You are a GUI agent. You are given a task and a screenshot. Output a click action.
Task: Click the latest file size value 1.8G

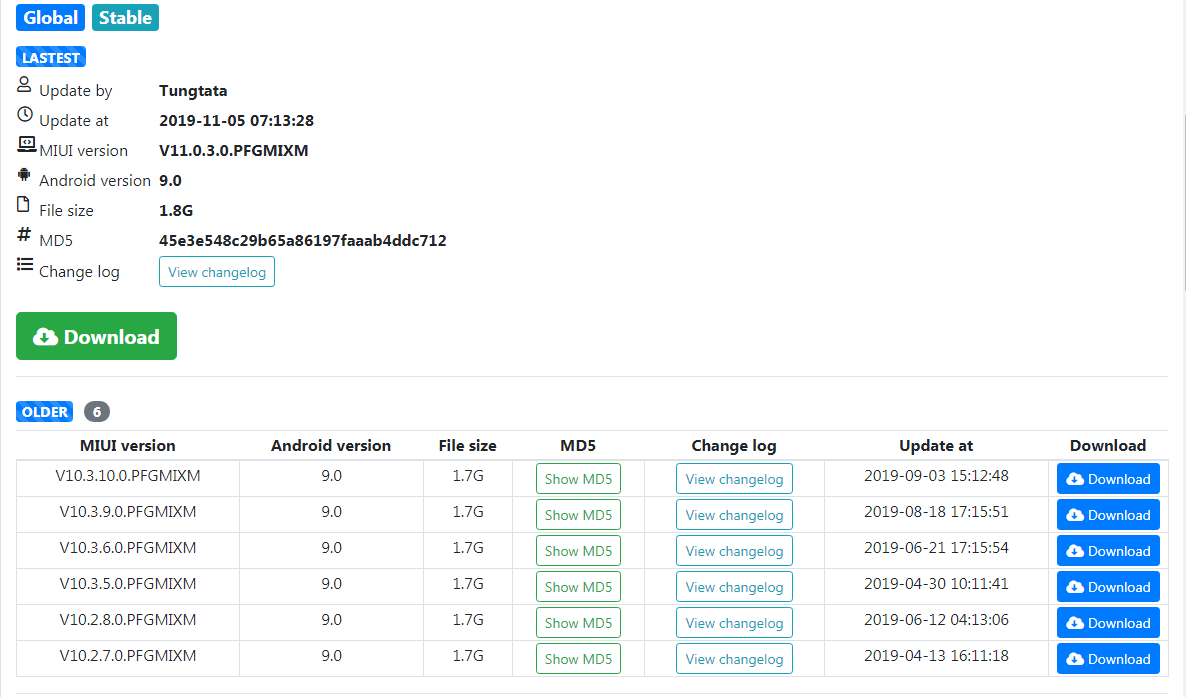[x=176, y=210]
